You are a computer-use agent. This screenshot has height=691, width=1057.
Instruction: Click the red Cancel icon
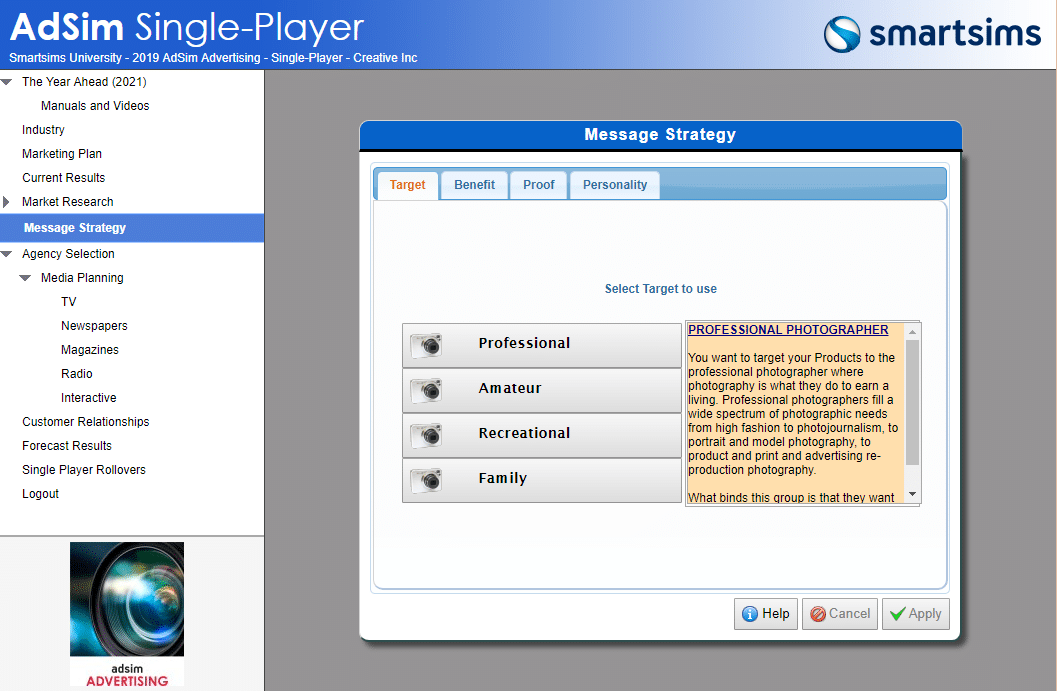click(817, 614)
